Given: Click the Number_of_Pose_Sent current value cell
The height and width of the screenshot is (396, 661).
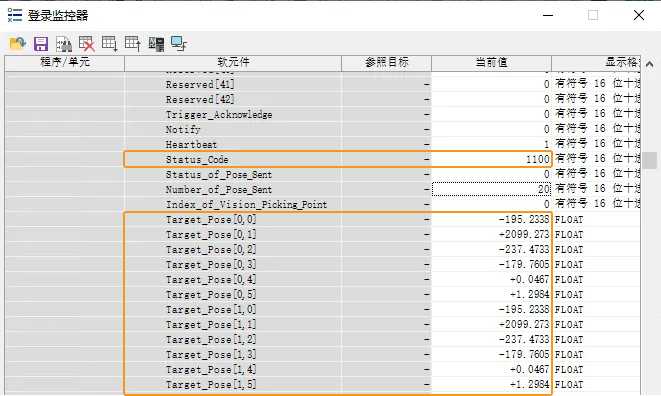Looking at the screenshot, I should point(491,189).
